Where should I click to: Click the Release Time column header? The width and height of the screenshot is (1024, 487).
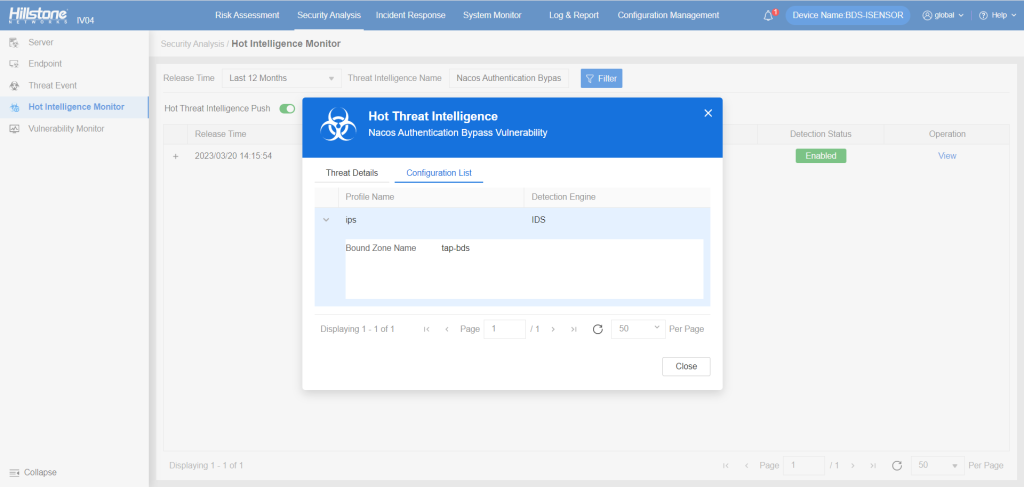tap(221, 134)
